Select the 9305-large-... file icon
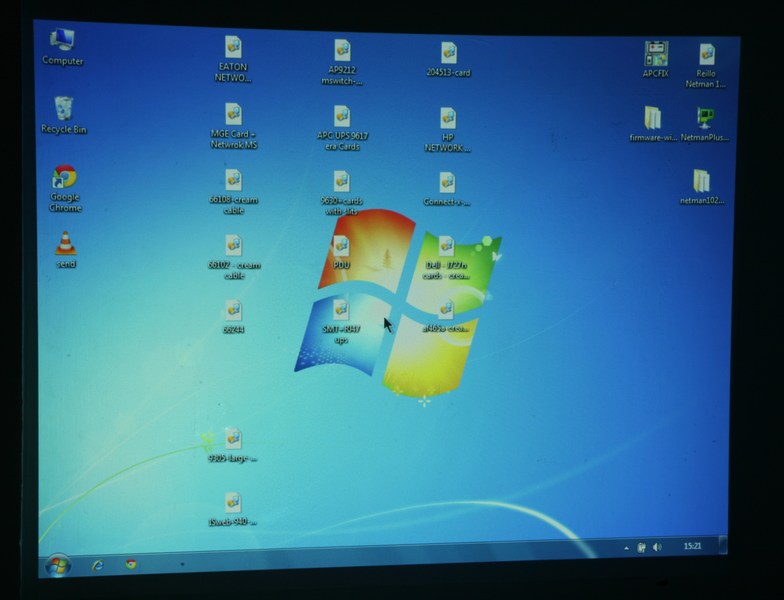The height and width of the screenshot is (600, 784). pos(233,445)
